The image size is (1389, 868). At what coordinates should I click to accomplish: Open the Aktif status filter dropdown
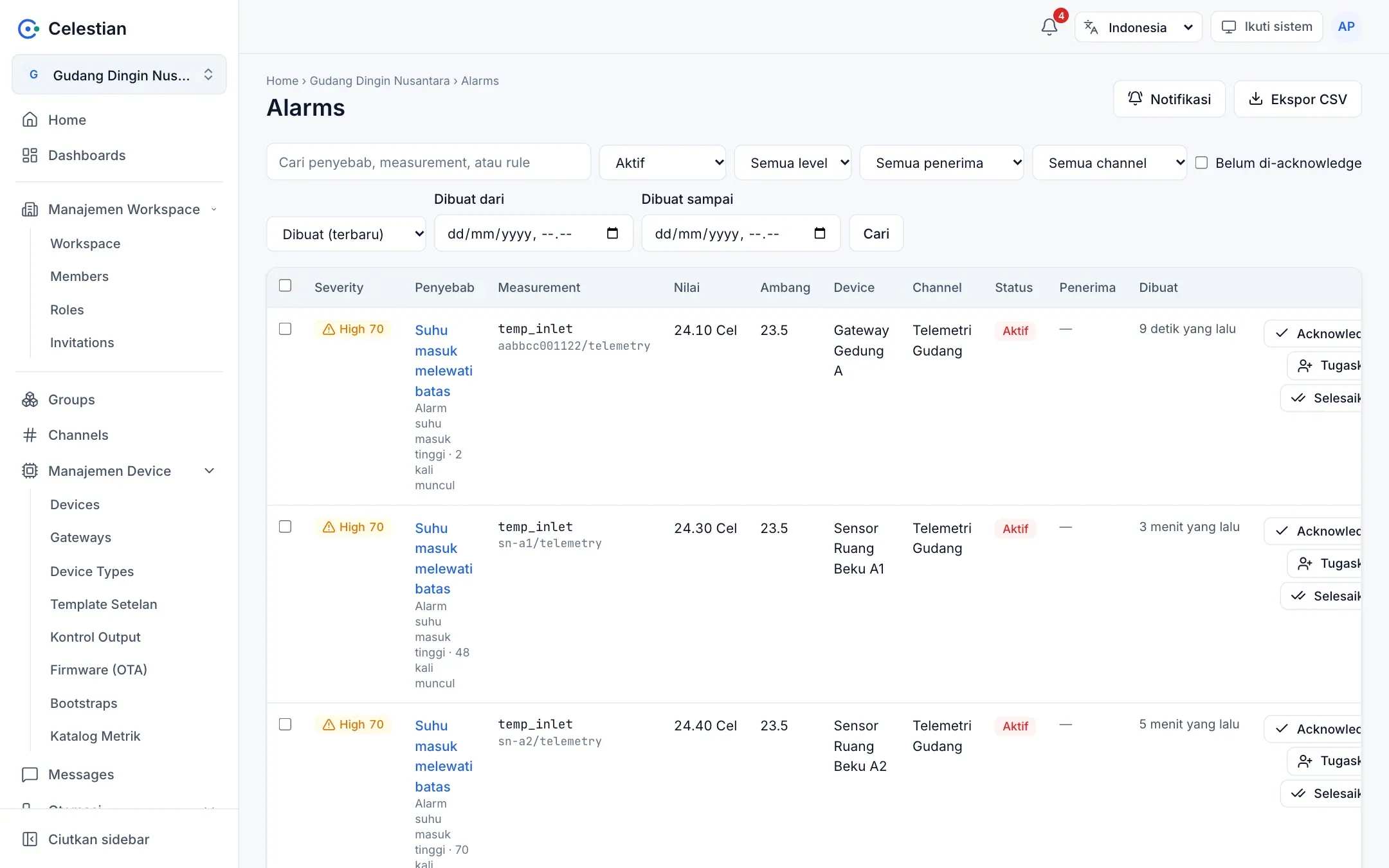coord(662,163)
